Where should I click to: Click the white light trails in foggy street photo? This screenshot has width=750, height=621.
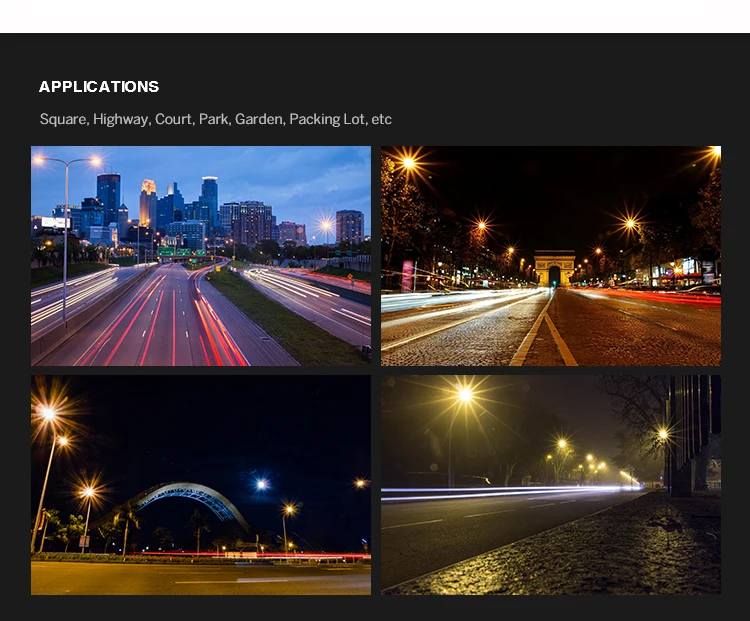point(500,491)
